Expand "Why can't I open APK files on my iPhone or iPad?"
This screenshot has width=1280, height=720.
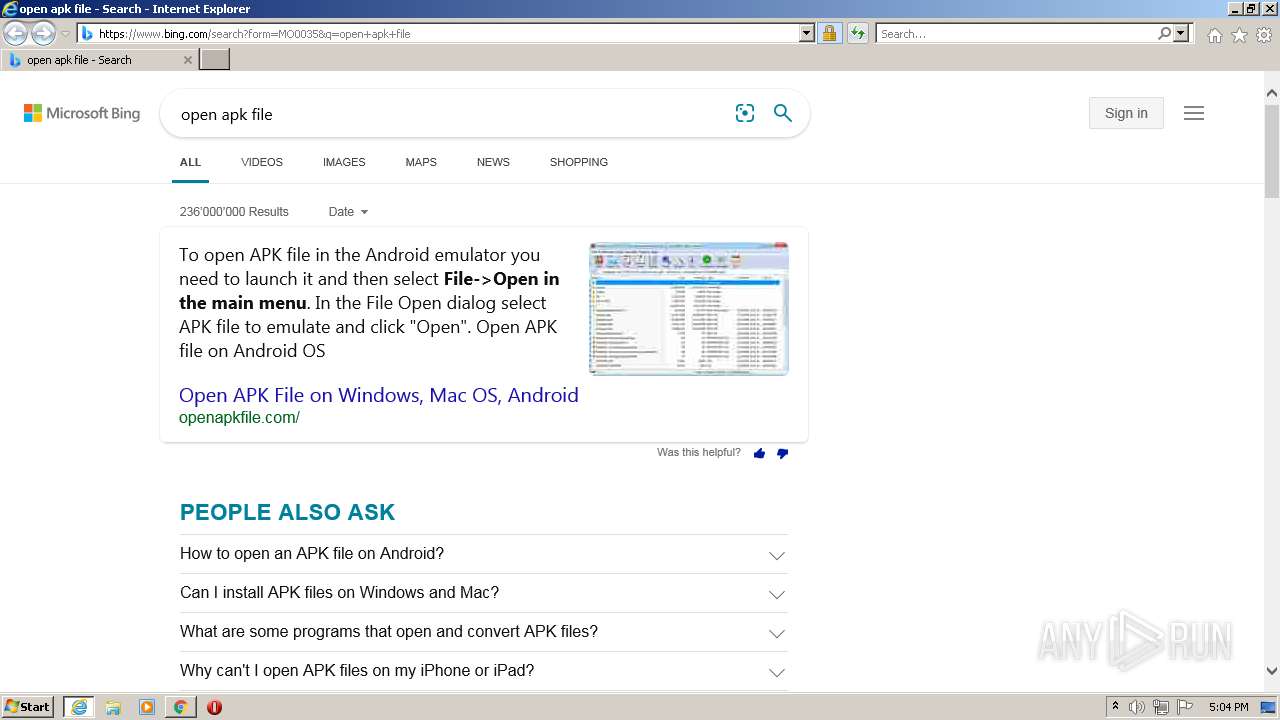coord(483,671)
